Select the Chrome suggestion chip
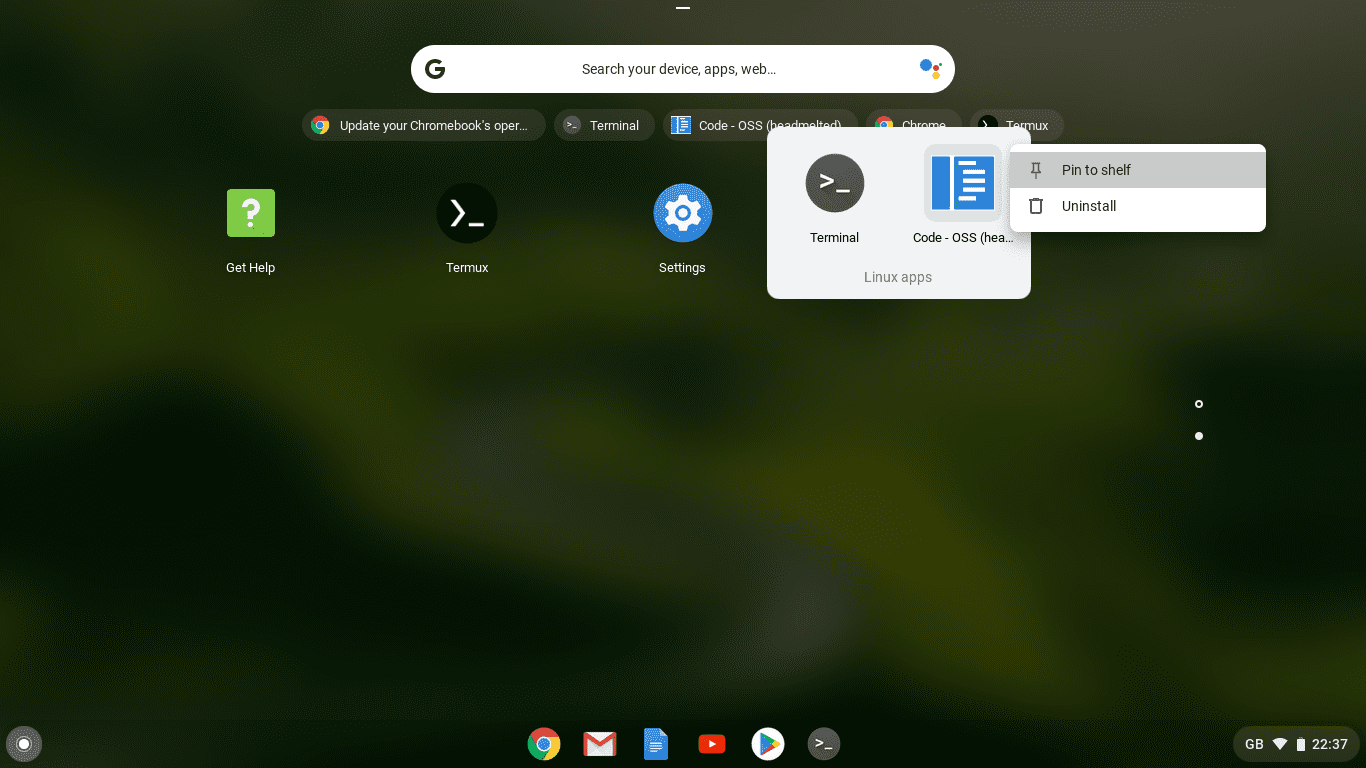Screen dimensions: 1366x768 [x=912, y=124]
